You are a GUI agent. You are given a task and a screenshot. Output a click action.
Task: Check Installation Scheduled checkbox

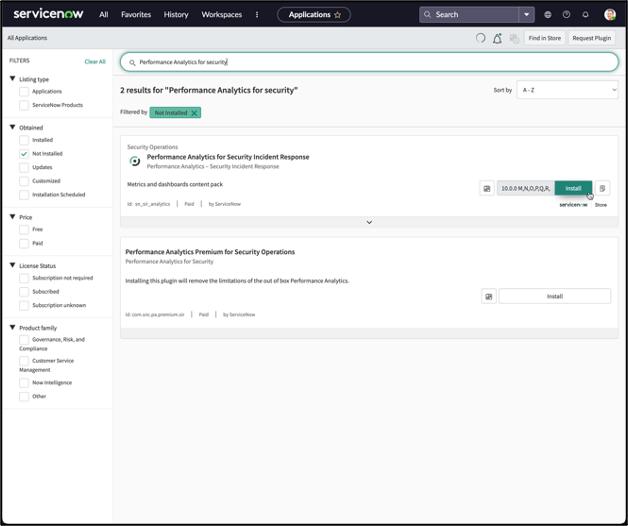[24, 195]
